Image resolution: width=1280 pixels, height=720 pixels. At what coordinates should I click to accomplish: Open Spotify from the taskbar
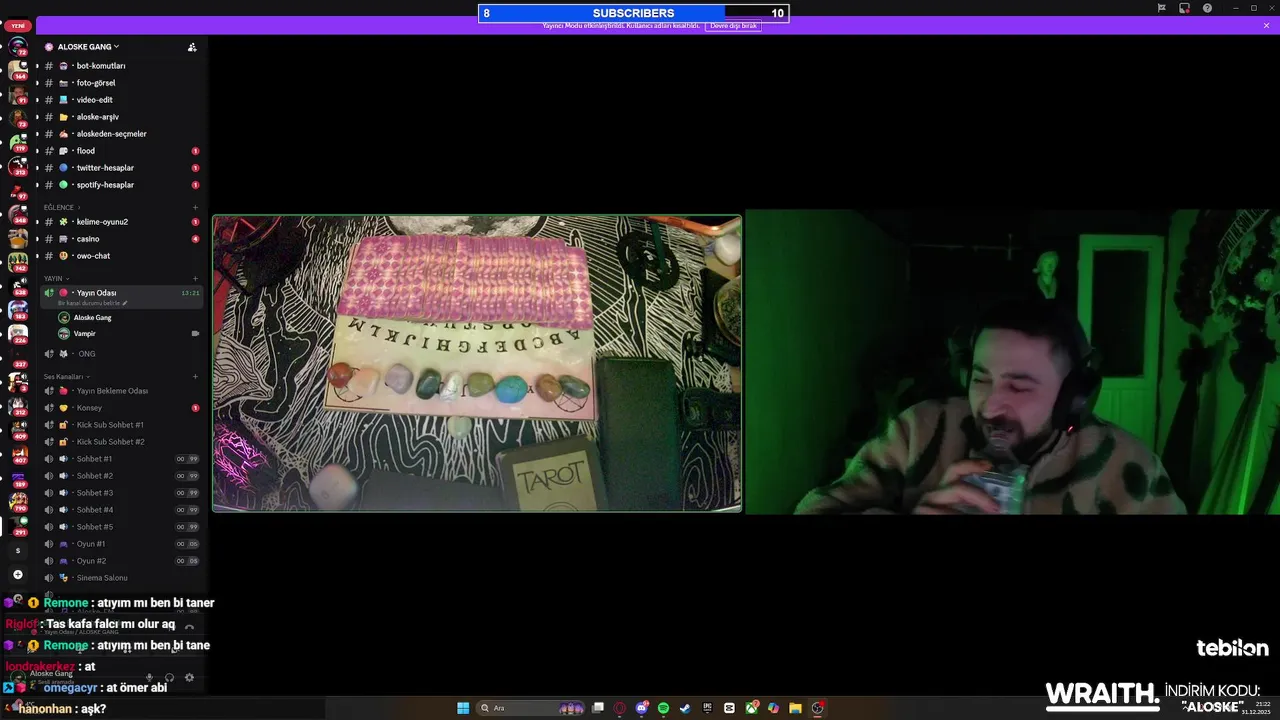[x=663, y=708]
